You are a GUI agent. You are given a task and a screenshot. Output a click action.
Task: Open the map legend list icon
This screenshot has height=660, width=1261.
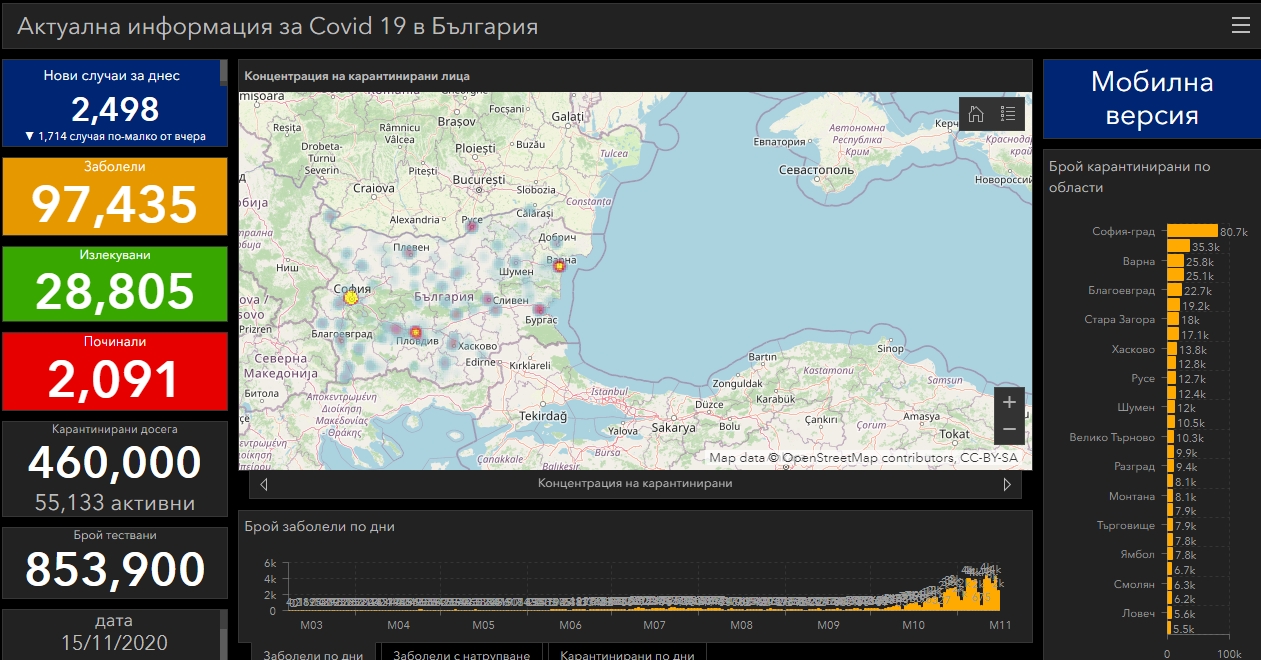tap(1008, 114)
